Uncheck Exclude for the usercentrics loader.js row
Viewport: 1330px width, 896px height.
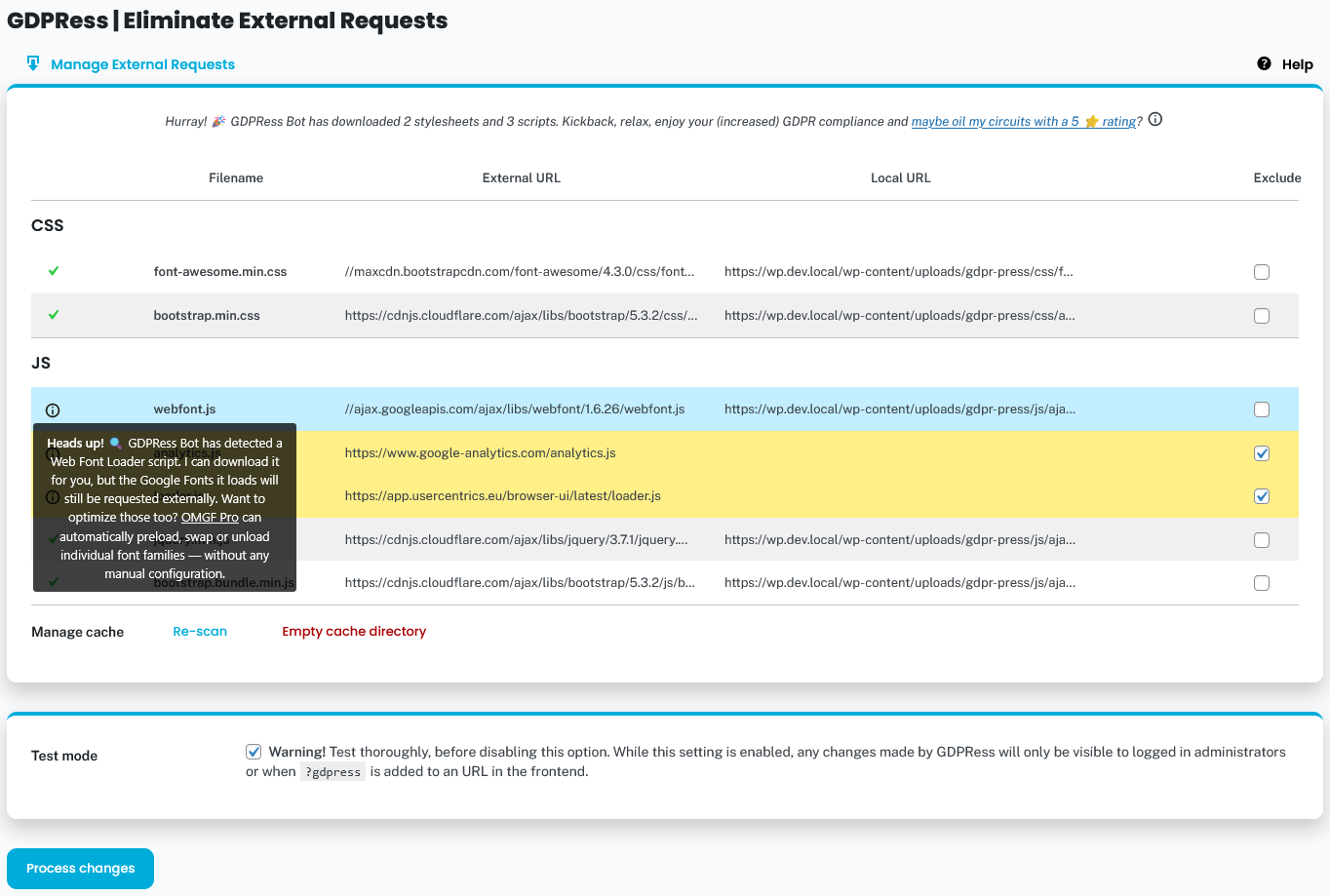click(1262, 496)
